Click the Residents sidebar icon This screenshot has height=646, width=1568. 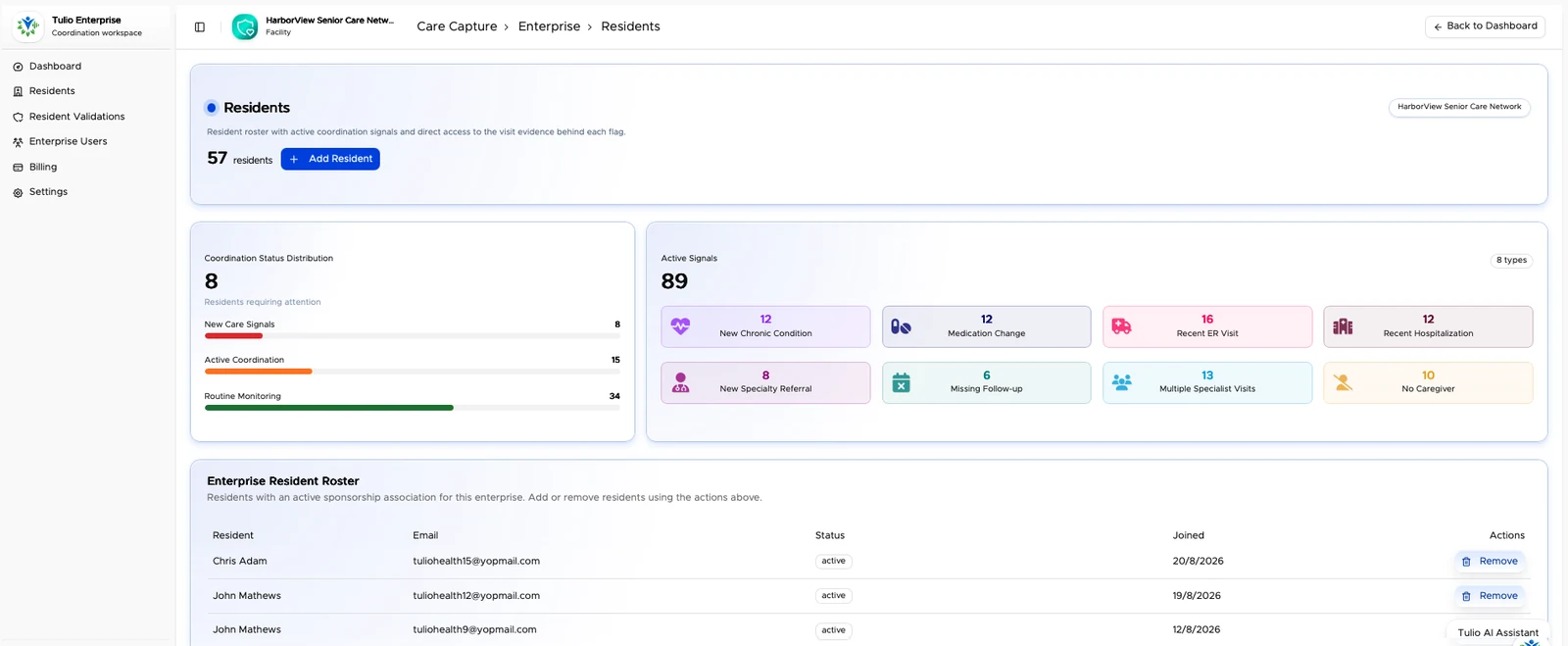coord(18,91)
